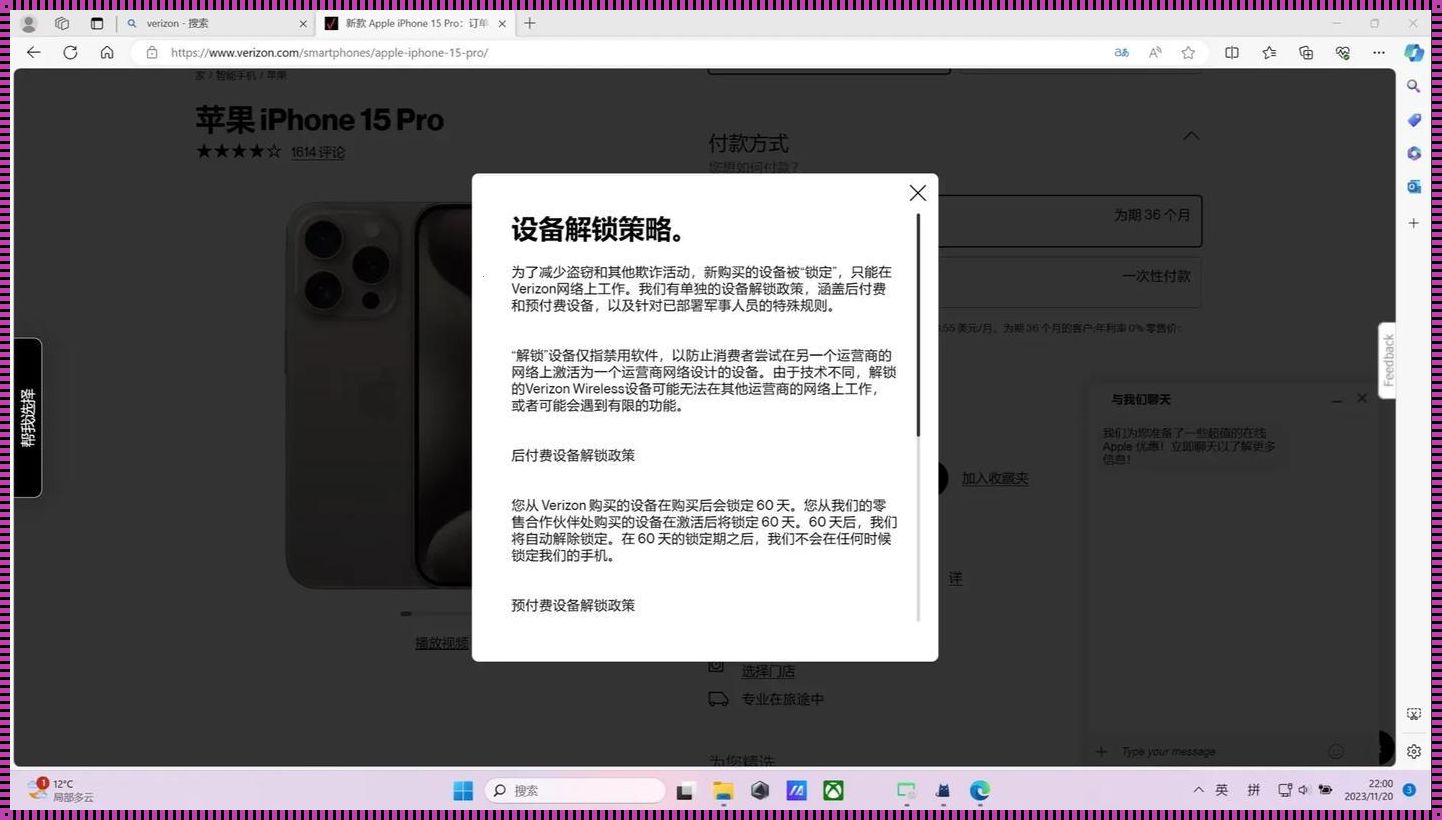Screen dimensions: 1442x820
Task: Open Browser essentials heart icon
Action: tap(1342, 52)
